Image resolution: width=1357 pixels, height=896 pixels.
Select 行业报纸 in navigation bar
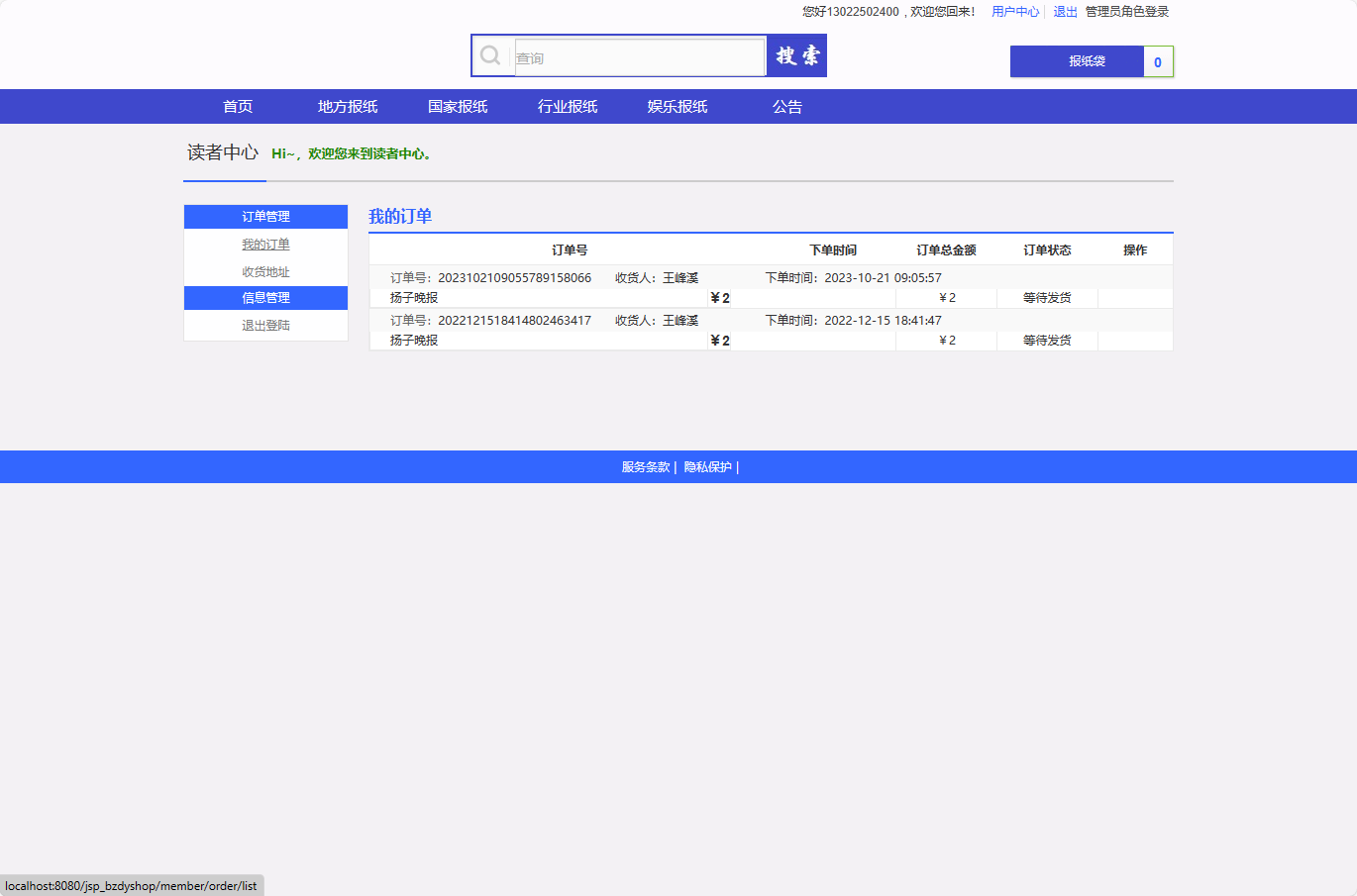tap(568, 107)
